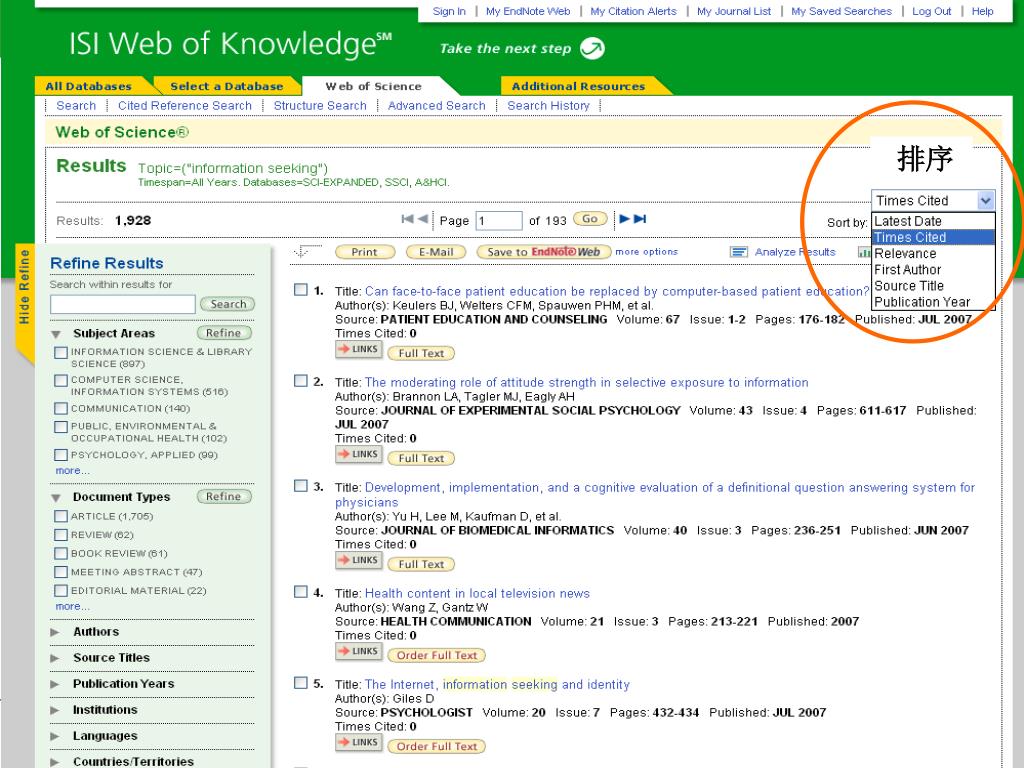Expand the Source Titles refine section
The width and height of the screenshot is (1024, 768).
coord(56,658)
